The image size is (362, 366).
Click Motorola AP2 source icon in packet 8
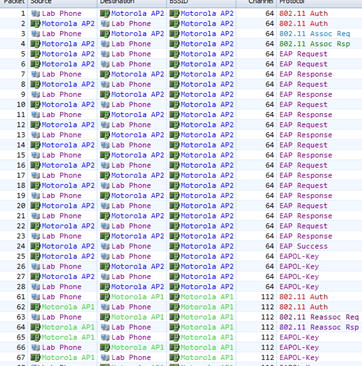tap(35, 84)
